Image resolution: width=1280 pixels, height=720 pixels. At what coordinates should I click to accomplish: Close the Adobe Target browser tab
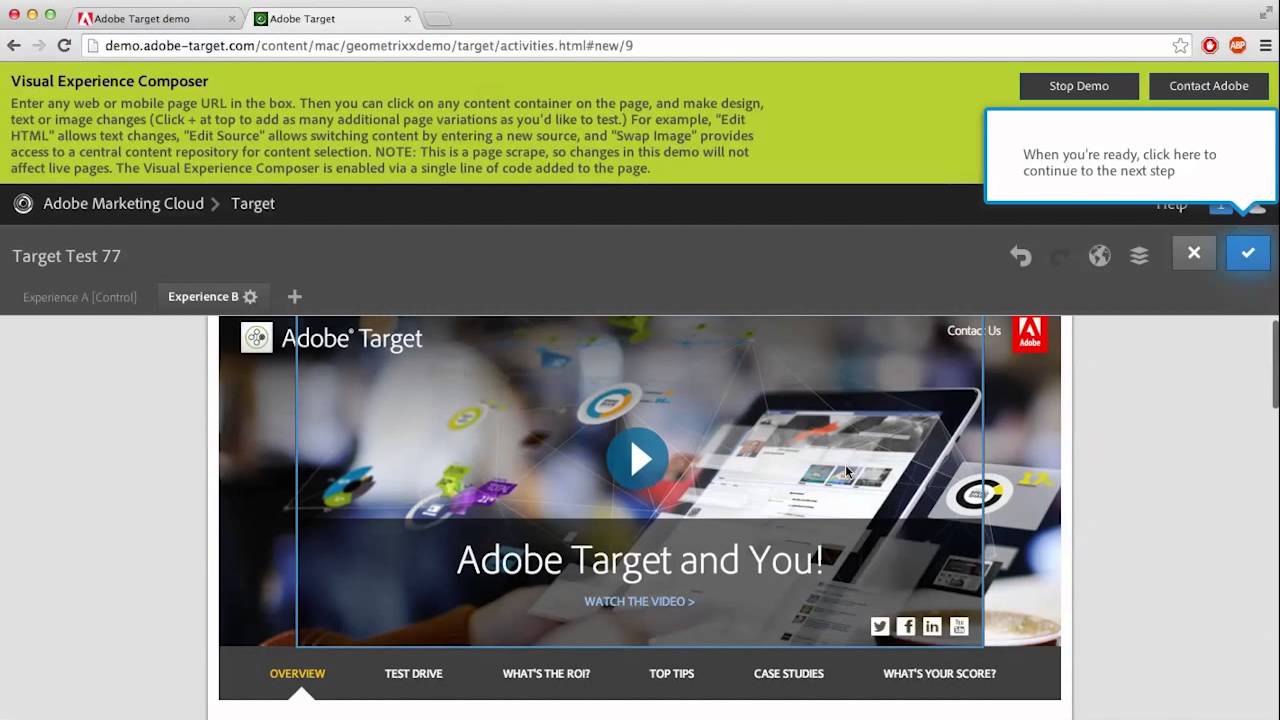coord(407,19)
